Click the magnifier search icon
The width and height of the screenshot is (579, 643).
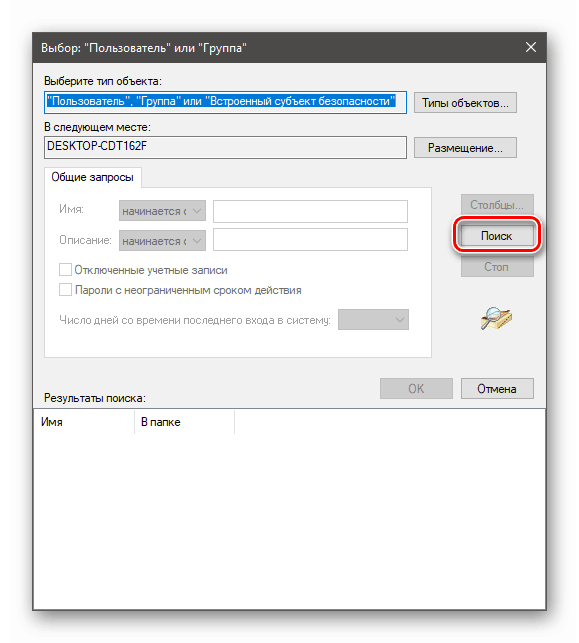(x=497, y=318)
